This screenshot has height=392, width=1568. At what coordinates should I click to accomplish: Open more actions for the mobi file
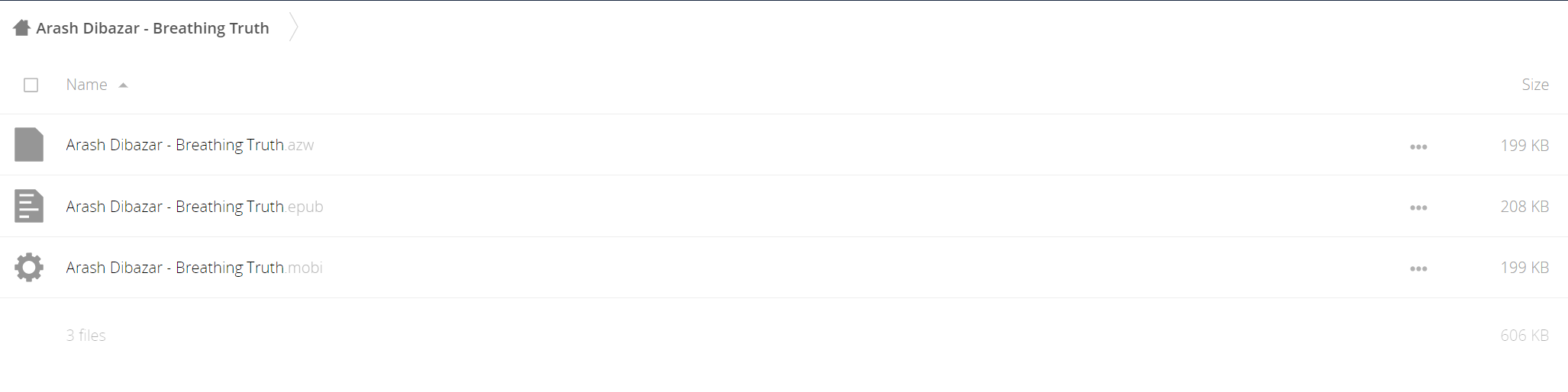[x=1418, y=268]
